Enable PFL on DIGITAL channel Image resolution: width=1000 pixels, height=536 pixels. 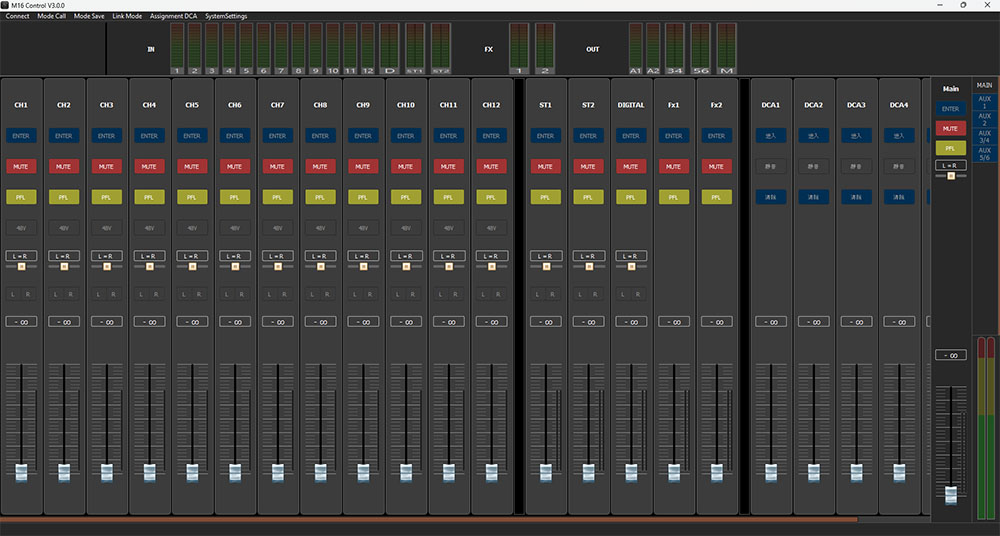click(631, 197)
